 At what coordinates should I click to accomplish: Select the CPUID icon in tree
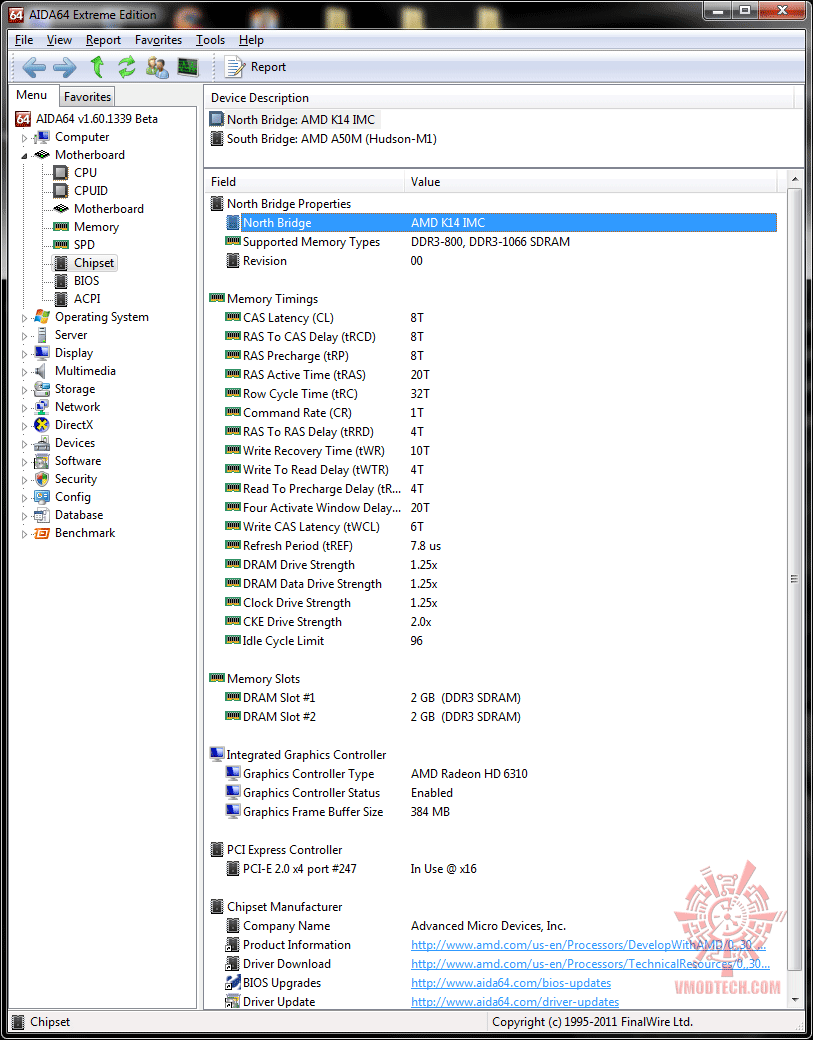coord(61,190)
